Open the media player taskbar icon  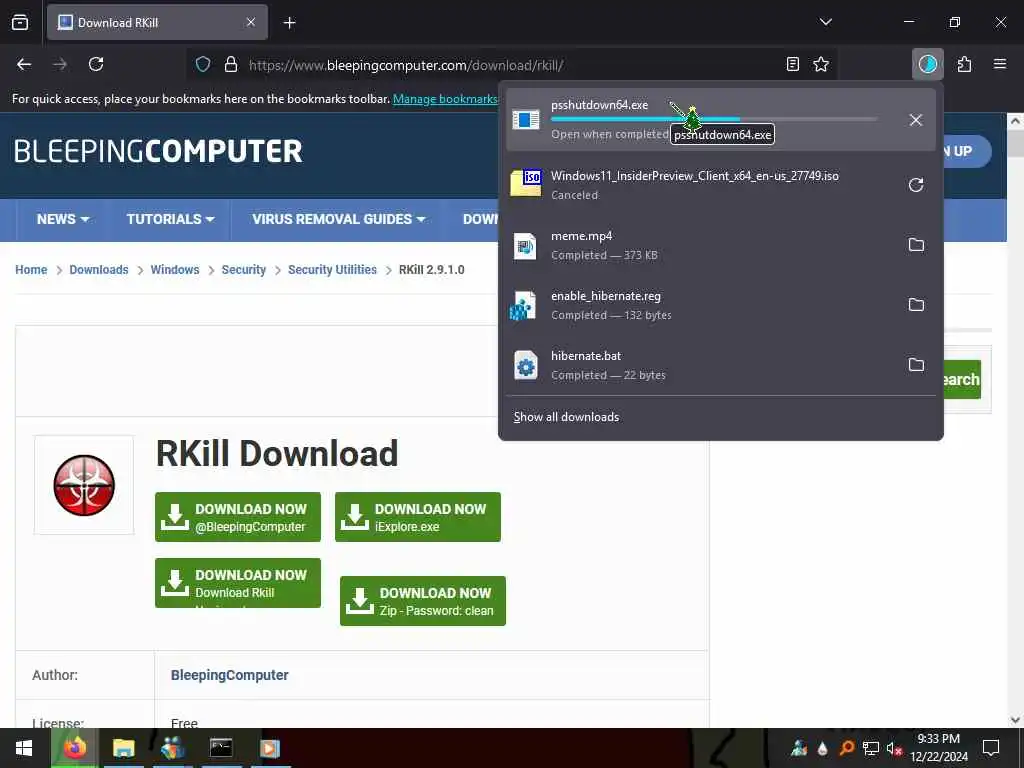270,748
